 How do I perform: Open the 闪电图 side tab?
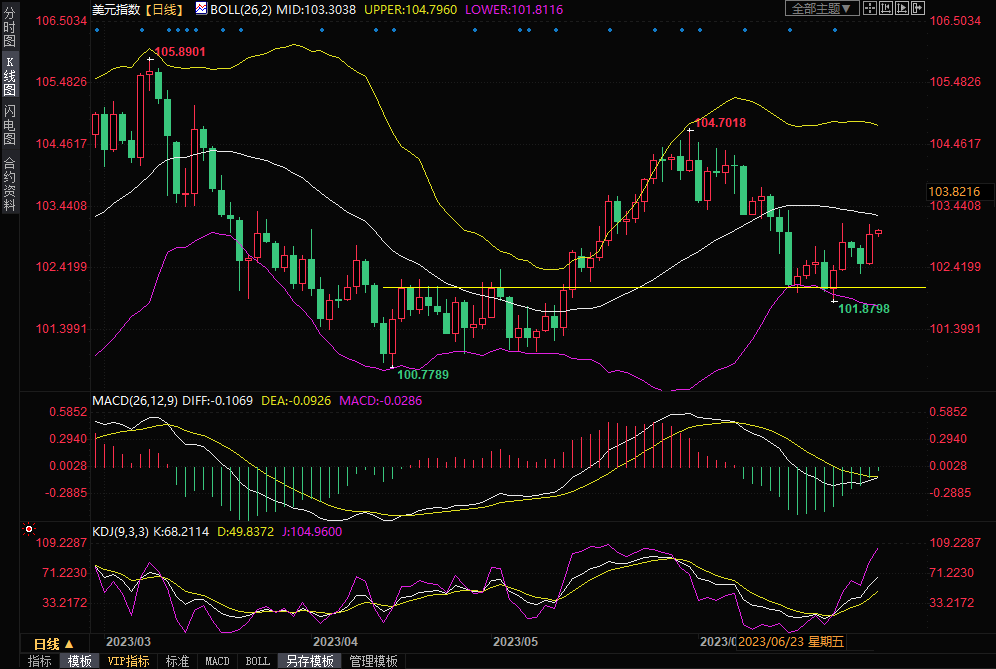point(9,125)
